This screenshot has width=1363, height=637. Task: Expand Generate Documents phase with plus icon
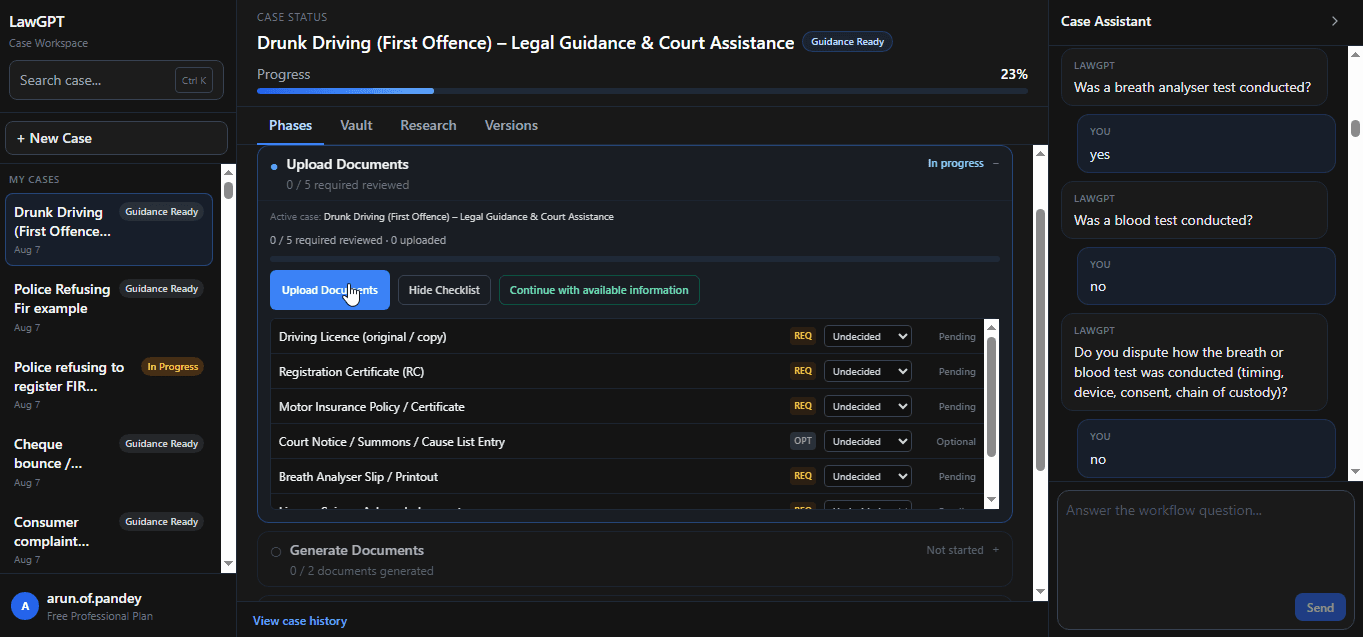[996, 550]
